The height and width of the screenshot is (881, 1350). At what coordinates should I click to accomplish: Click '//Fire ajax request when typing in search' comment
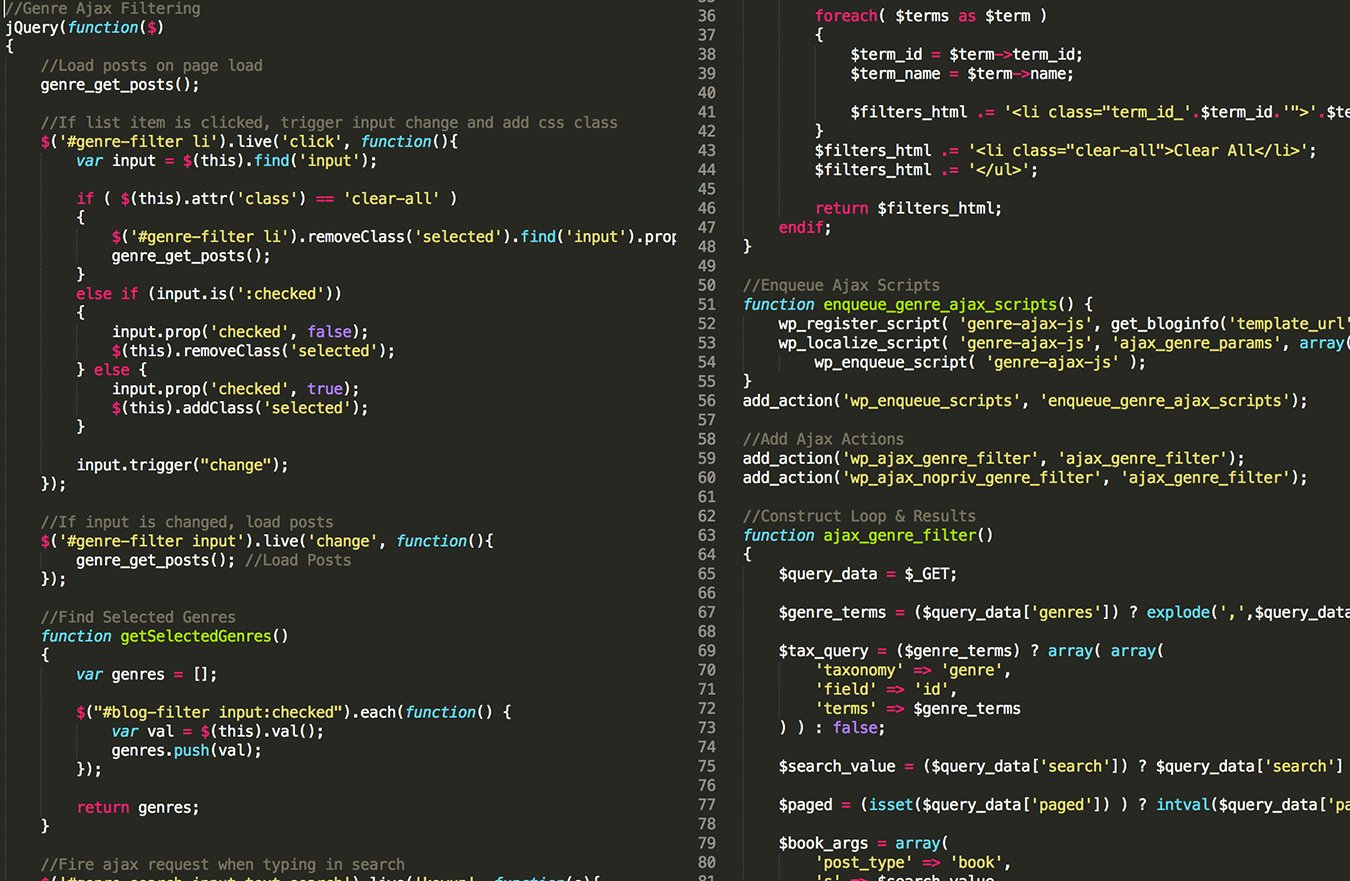[223, 864]
